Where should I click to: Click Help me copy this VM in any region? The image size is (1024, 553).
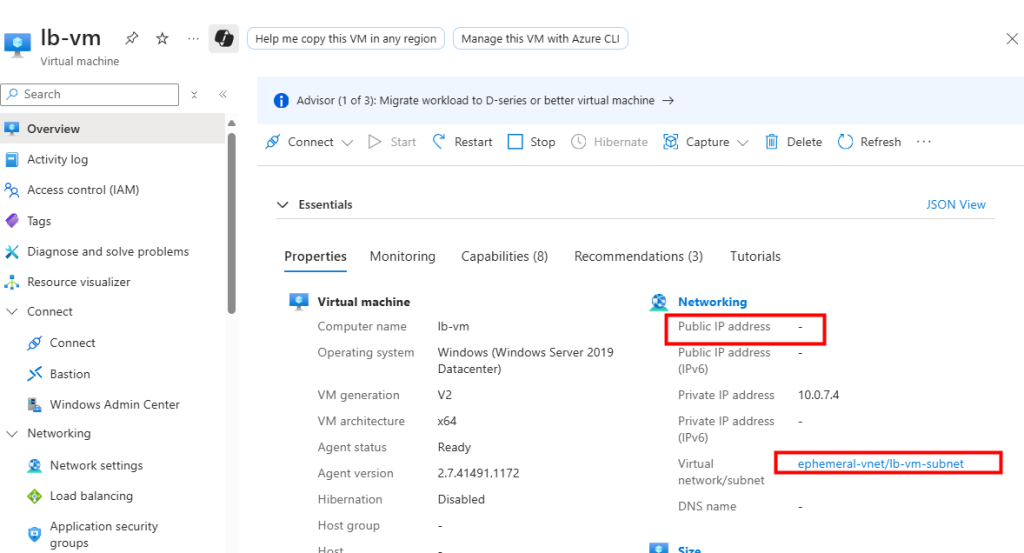pyautogui.click(x=345, y=39)
